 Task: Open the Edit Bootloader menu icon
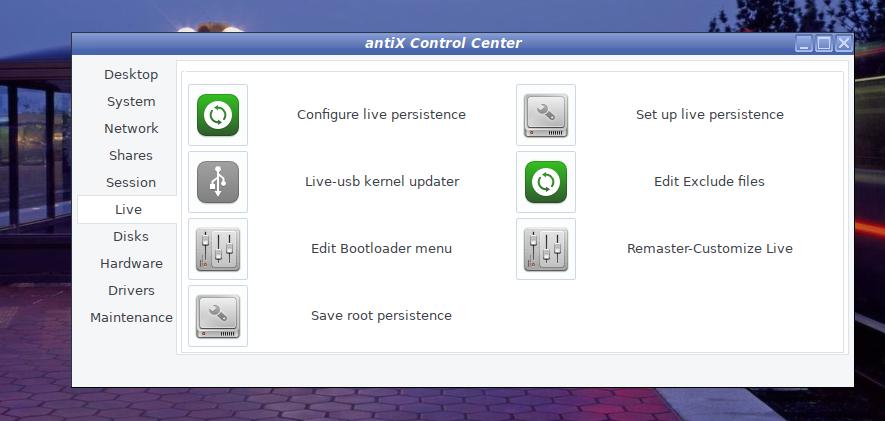[x=218, y=249]
